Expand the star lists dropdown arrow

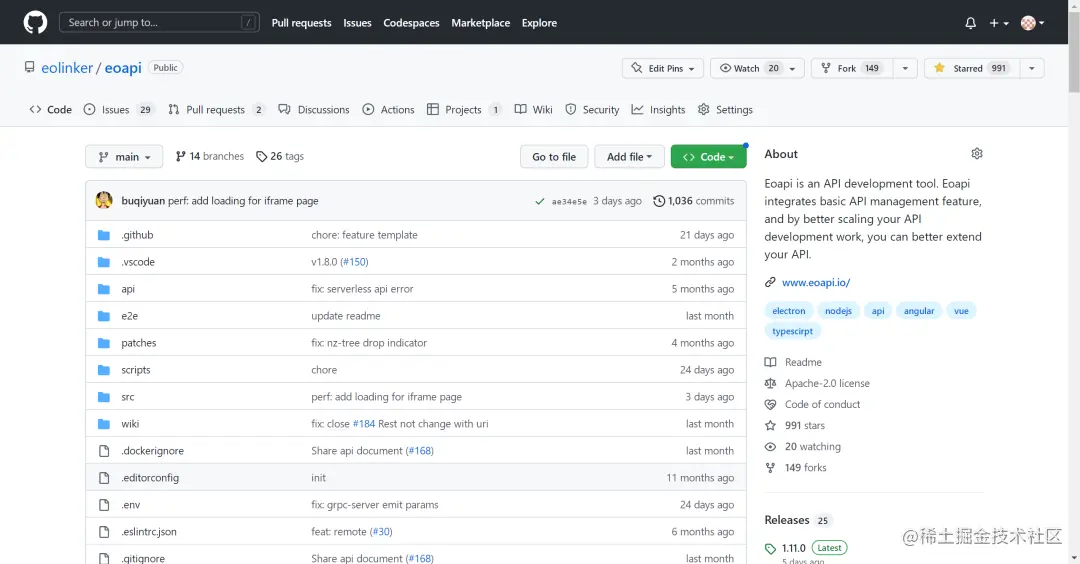[1032, 68]
